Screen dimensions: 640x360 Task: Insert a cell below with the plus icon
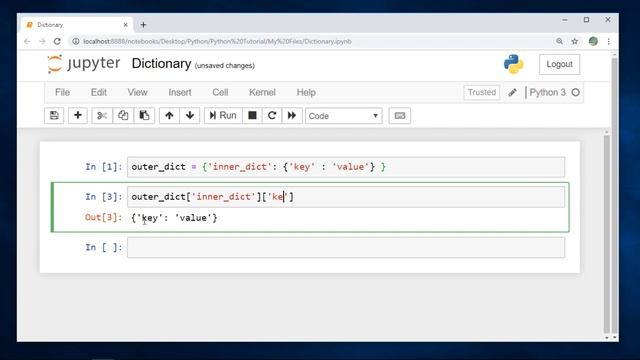[78, 116]
